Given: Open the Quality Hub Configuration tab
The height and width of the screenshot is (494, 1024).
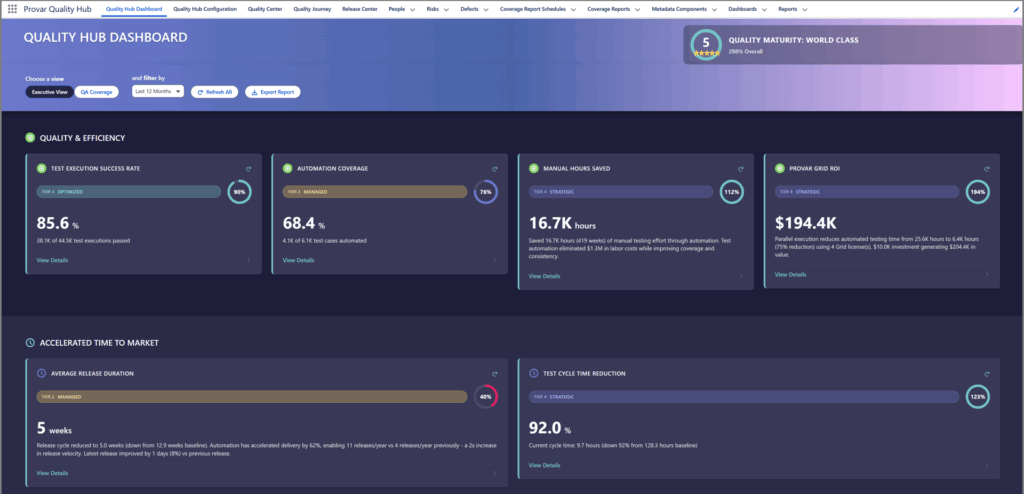Looking at the screenshot, I should [205, 9].
